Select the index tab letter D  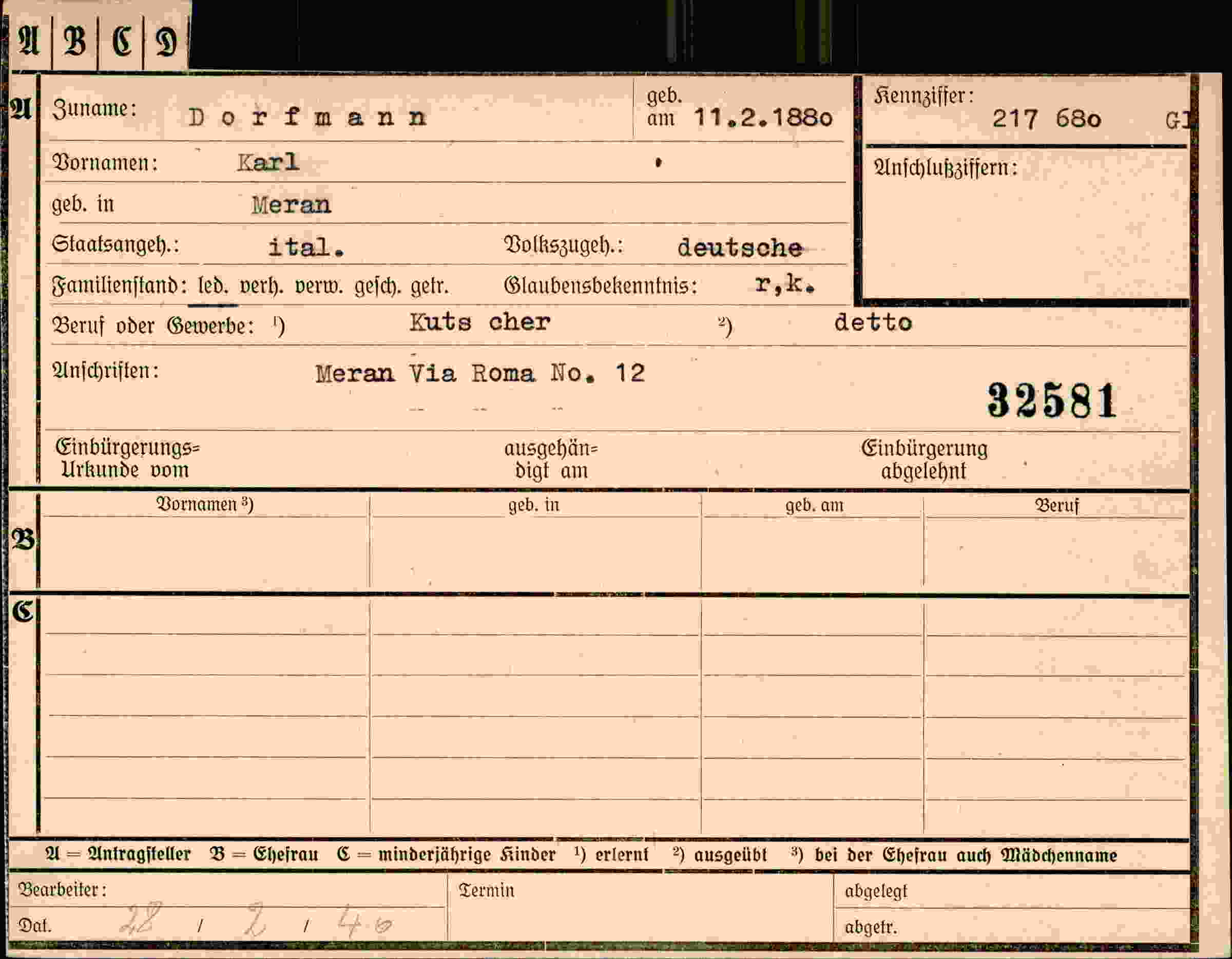(166, 42)
